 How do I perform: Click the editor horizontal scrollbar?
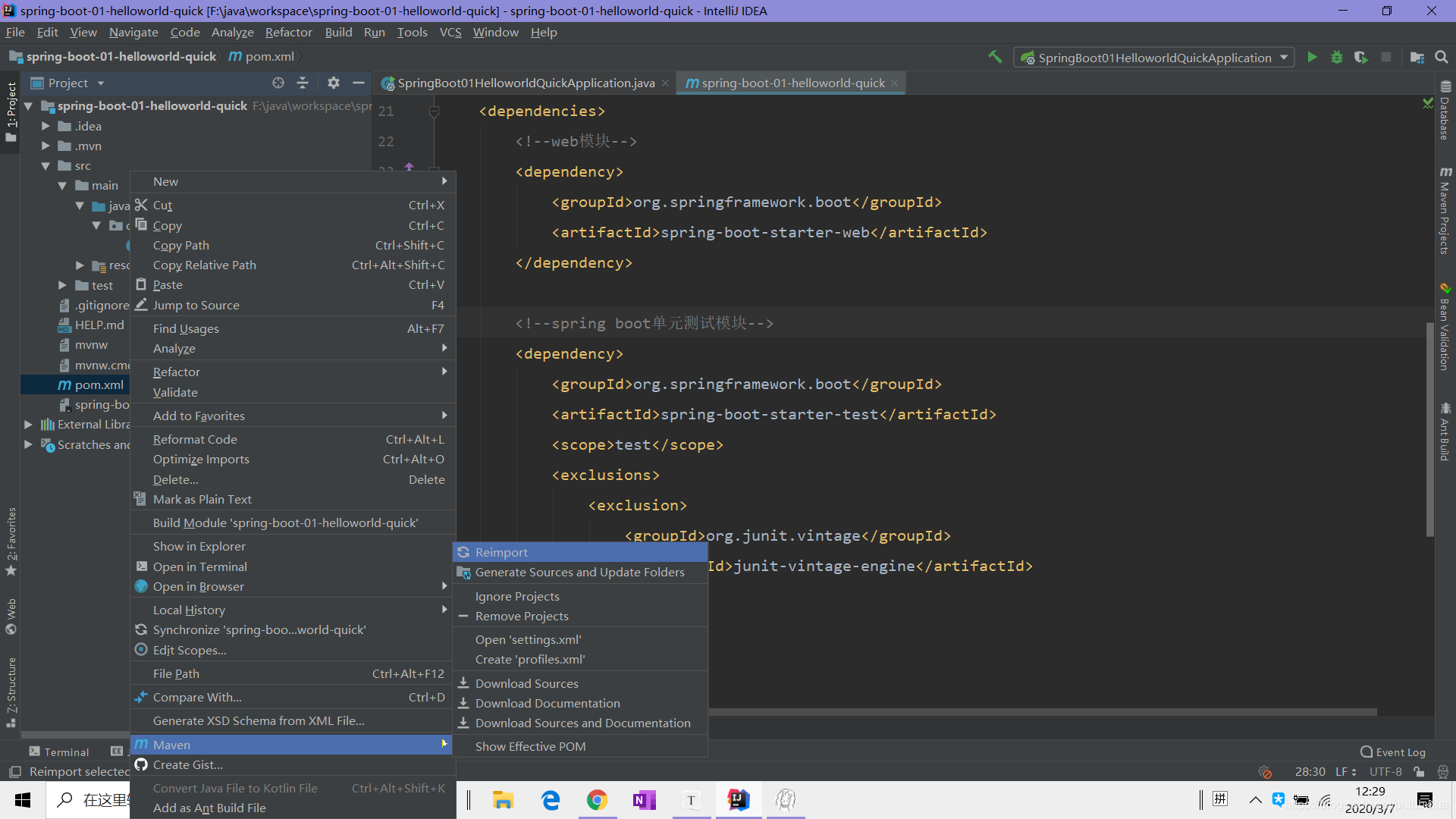[1043, 712]
